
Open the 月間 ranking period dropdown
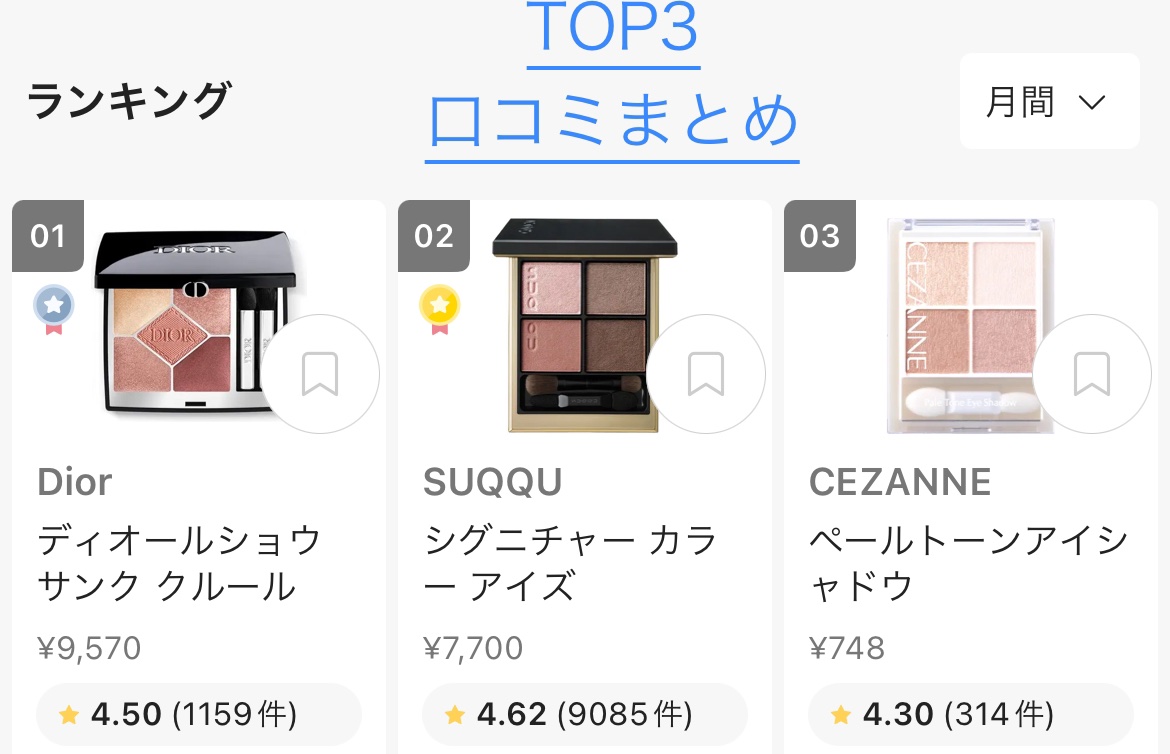click(1049, 100)
